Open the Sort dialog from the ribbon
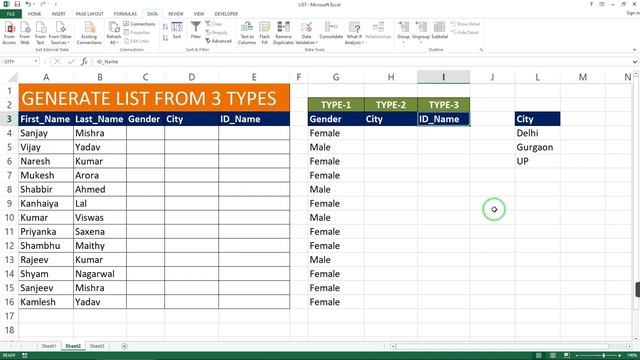The width and height of the screenshot is (640, 360). click(x=177, y=31)
